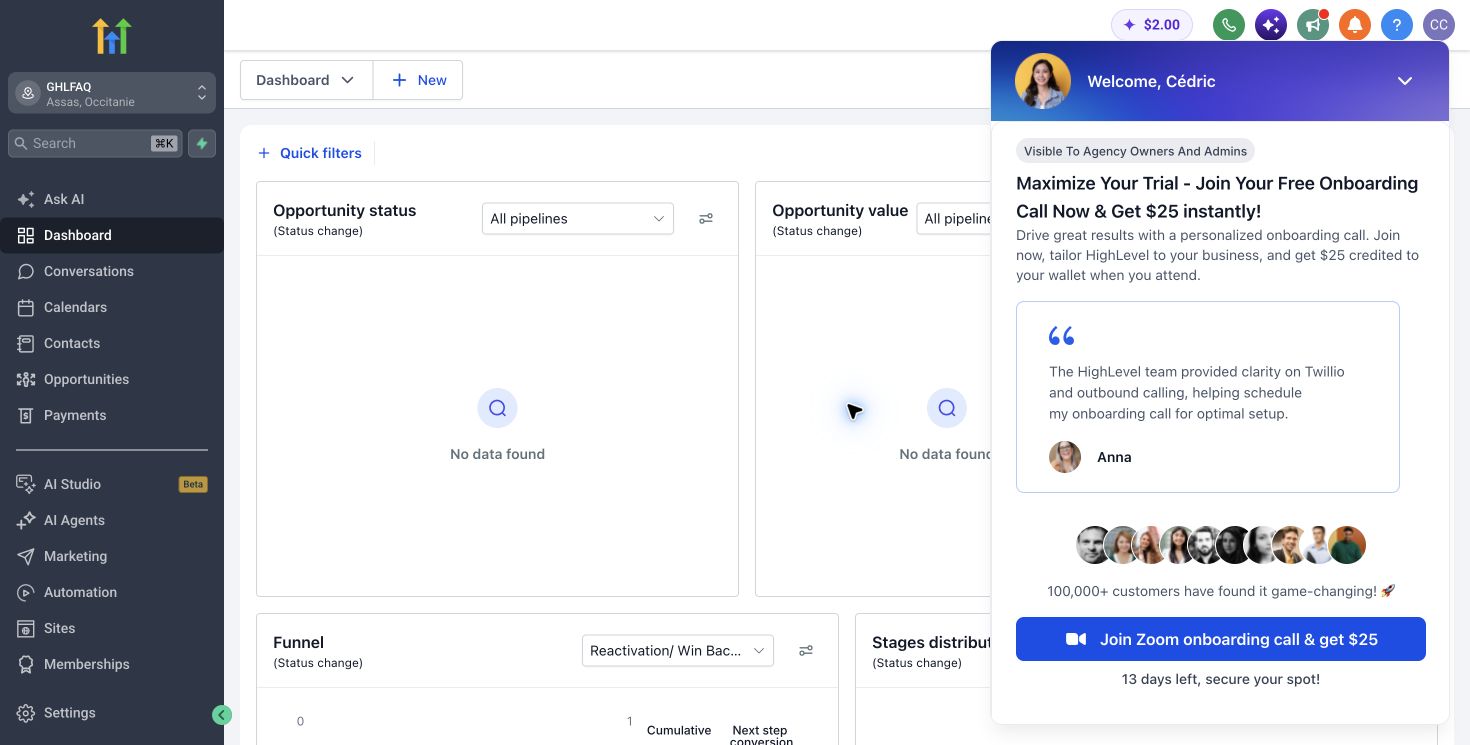
Task: Click the HighLevel logo at top of sidebar
Action: tap(112, 36)
